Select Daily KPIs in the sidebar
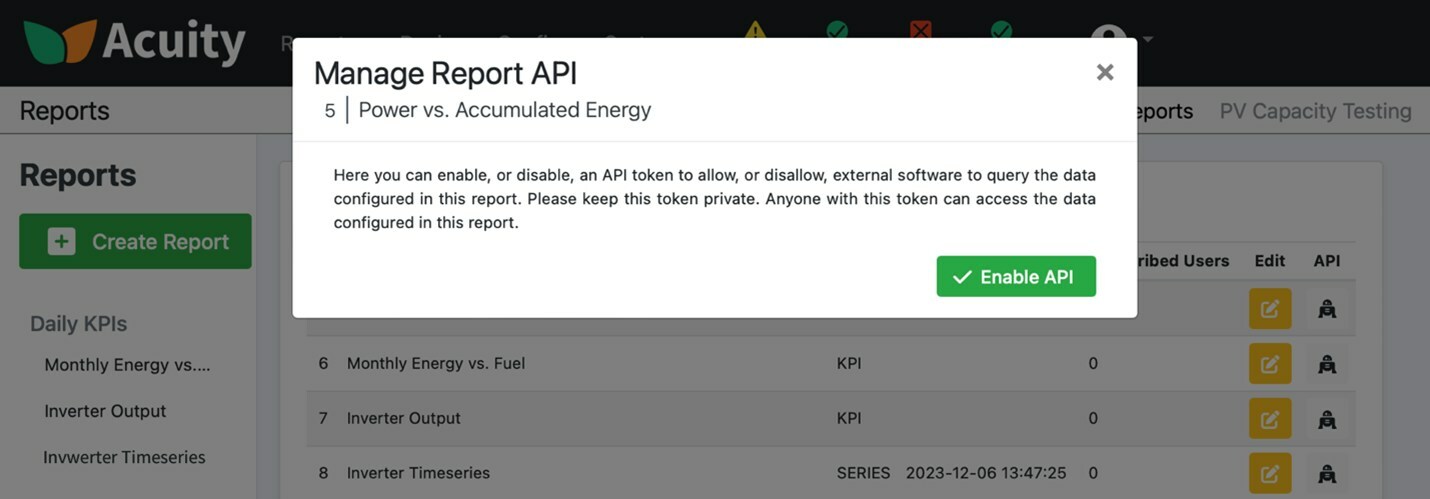This screenshot has width=1430, height=499. [x=78, y=324]
